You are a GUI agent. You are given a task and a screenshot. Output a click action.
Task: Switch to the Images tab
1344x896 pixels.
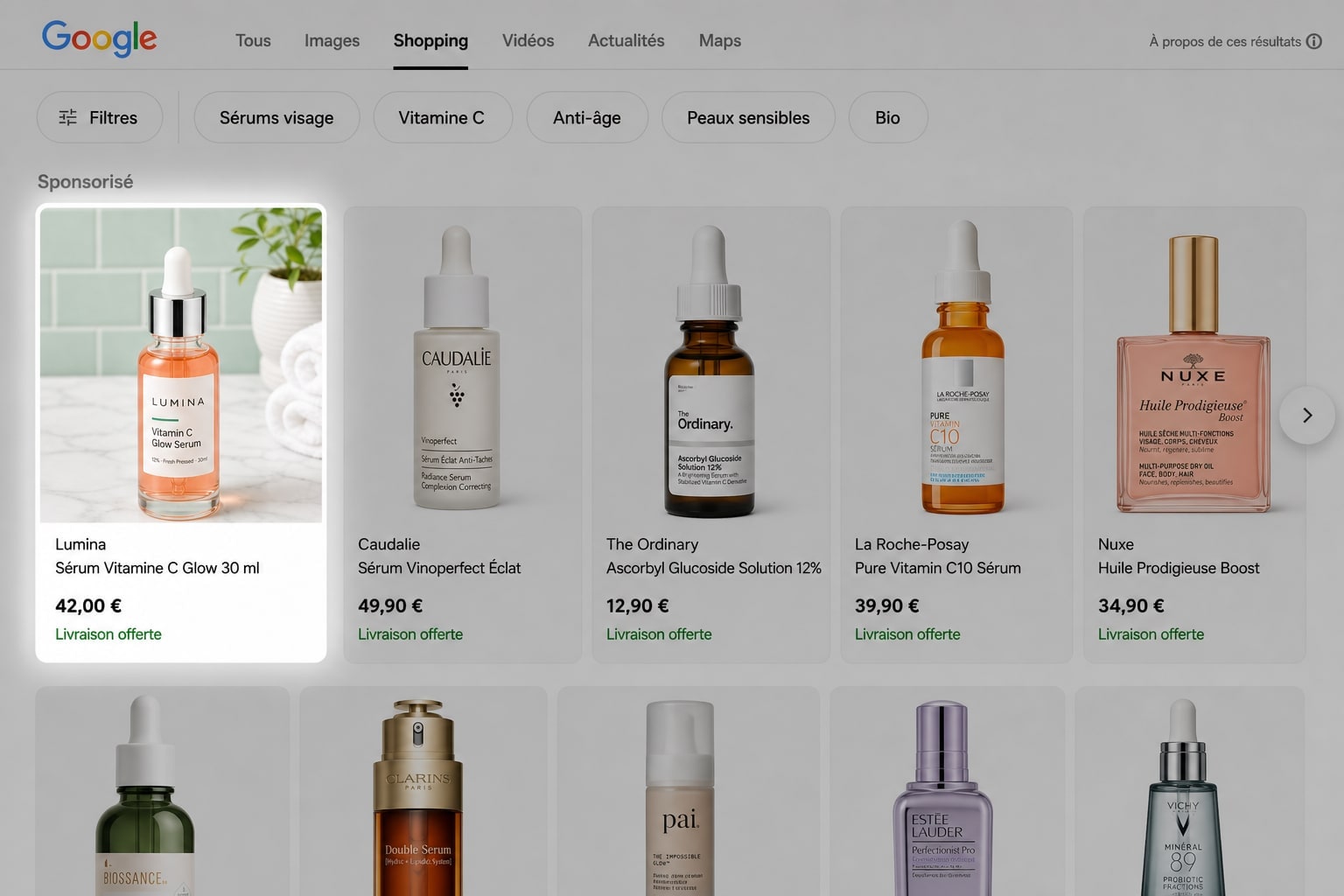(x=332, y=40)
